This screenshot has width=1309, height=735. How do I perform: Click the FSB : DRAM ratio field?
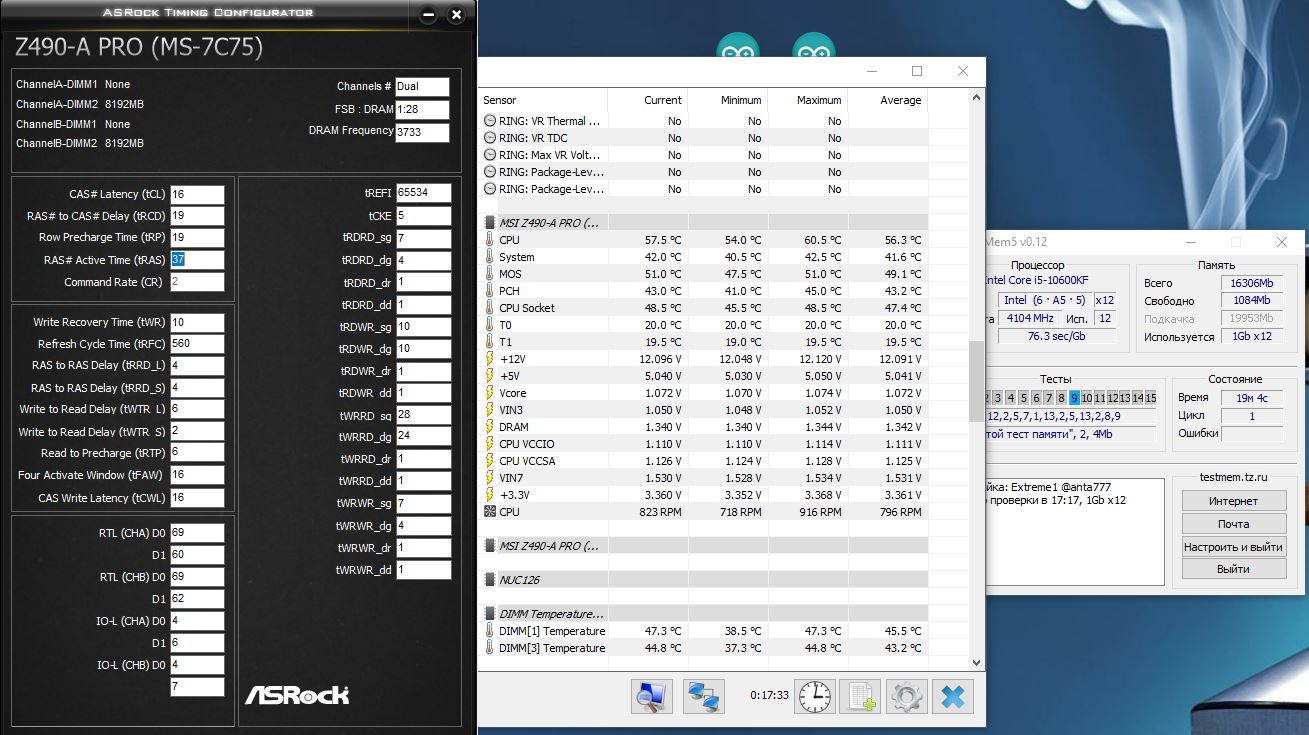(422, 109)
